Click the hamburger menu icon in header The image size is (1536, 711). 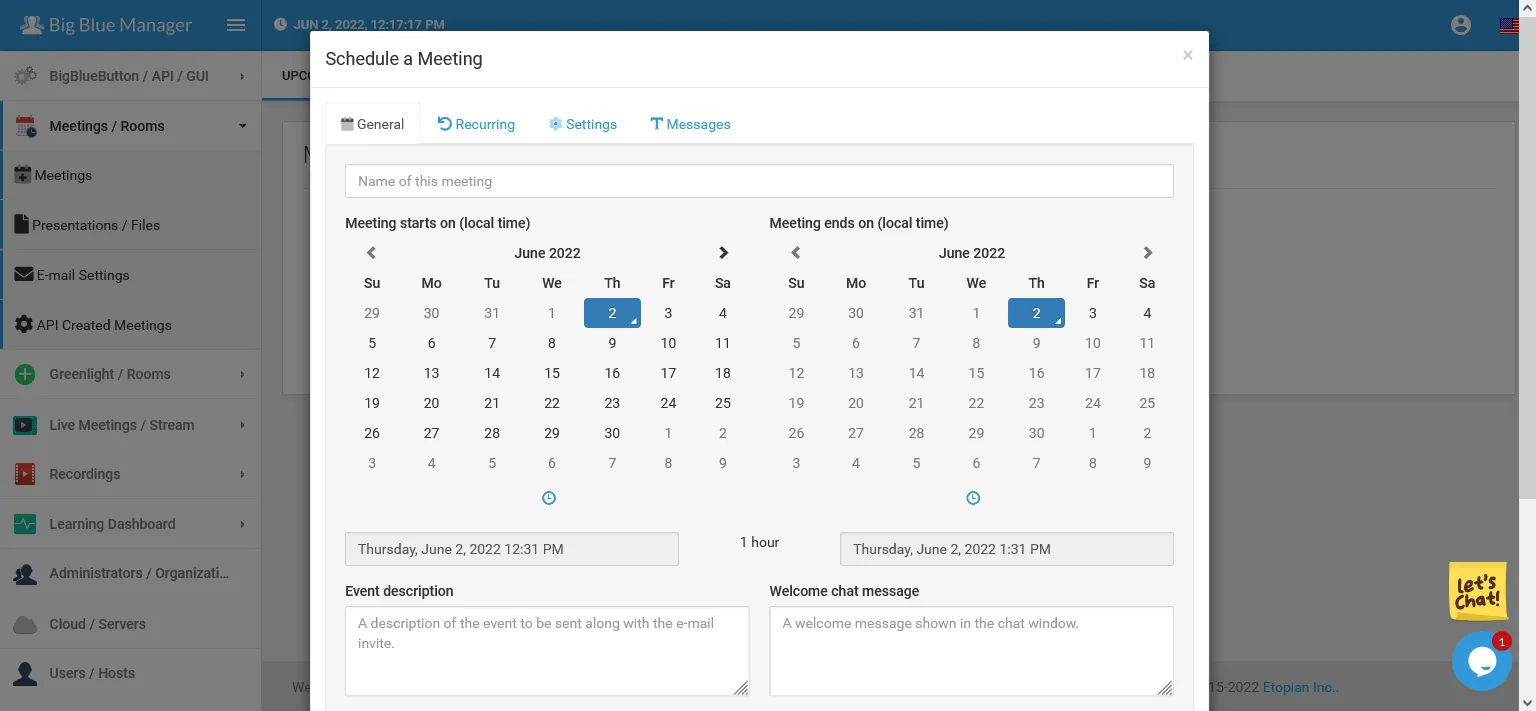[236, 25]
